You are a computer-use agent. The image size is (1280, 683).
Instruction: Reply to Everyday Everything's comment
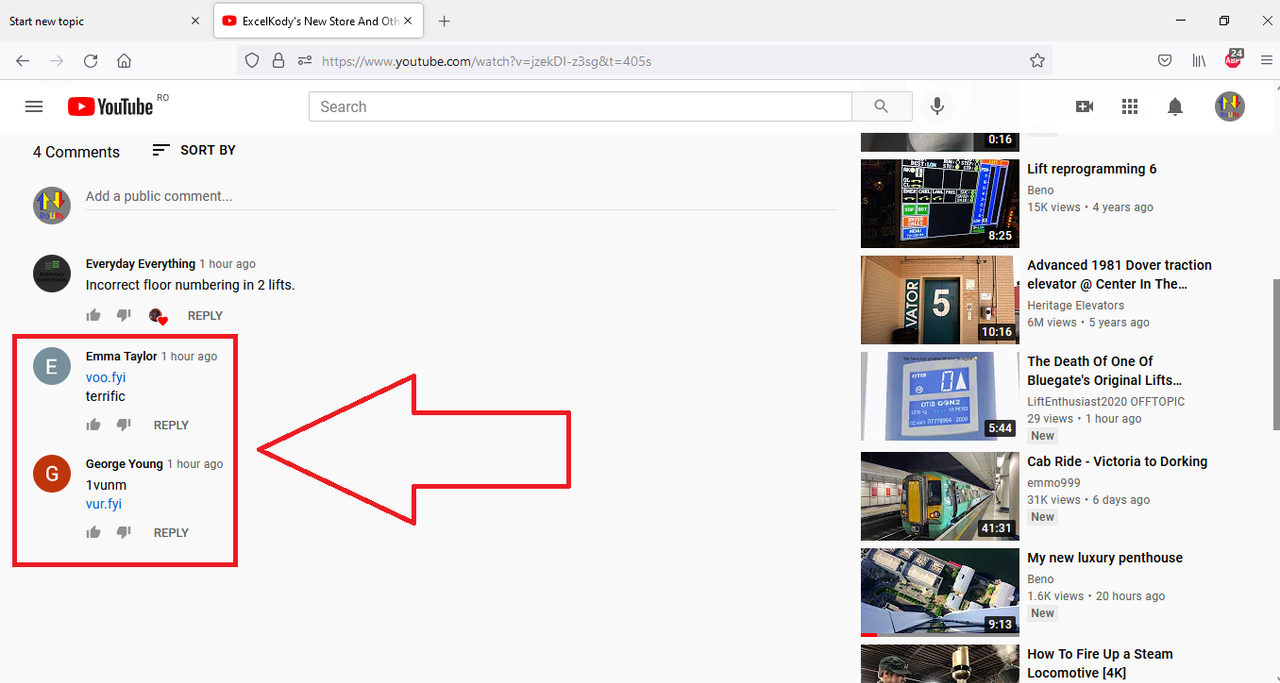[x=205, y=316]
